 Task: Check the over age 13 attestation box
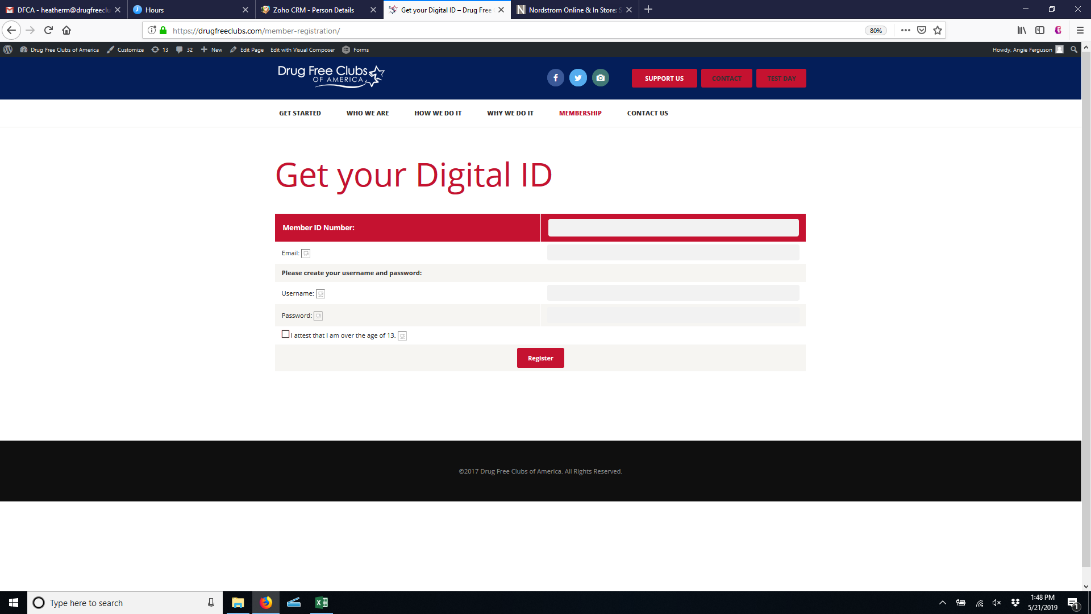point(286,334)
